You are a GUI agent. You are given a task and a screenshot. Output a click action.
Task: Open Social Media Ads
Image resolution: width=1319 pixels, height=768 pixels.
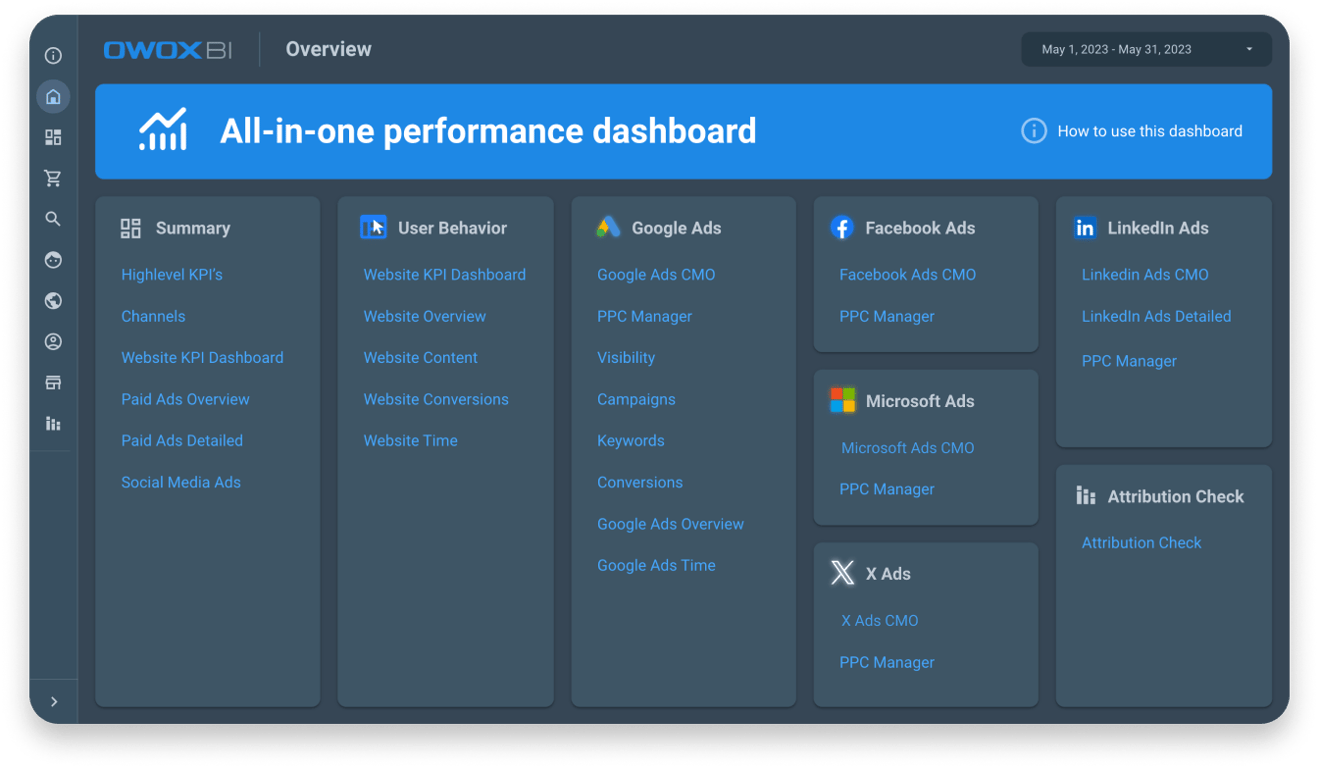tap(181, 482)
